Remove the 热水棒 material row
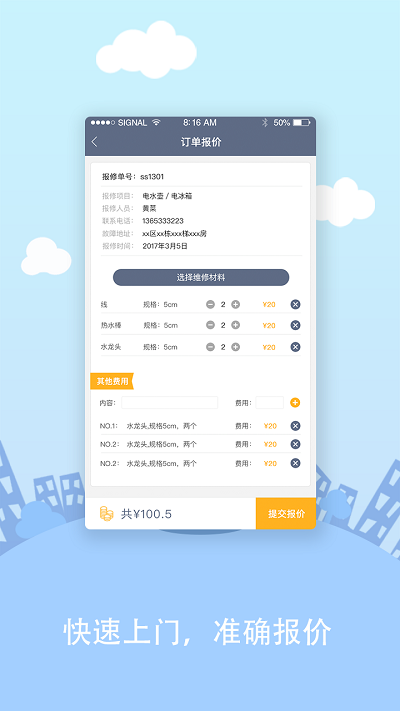The image size is (400, 711). [x=295, y=325]
